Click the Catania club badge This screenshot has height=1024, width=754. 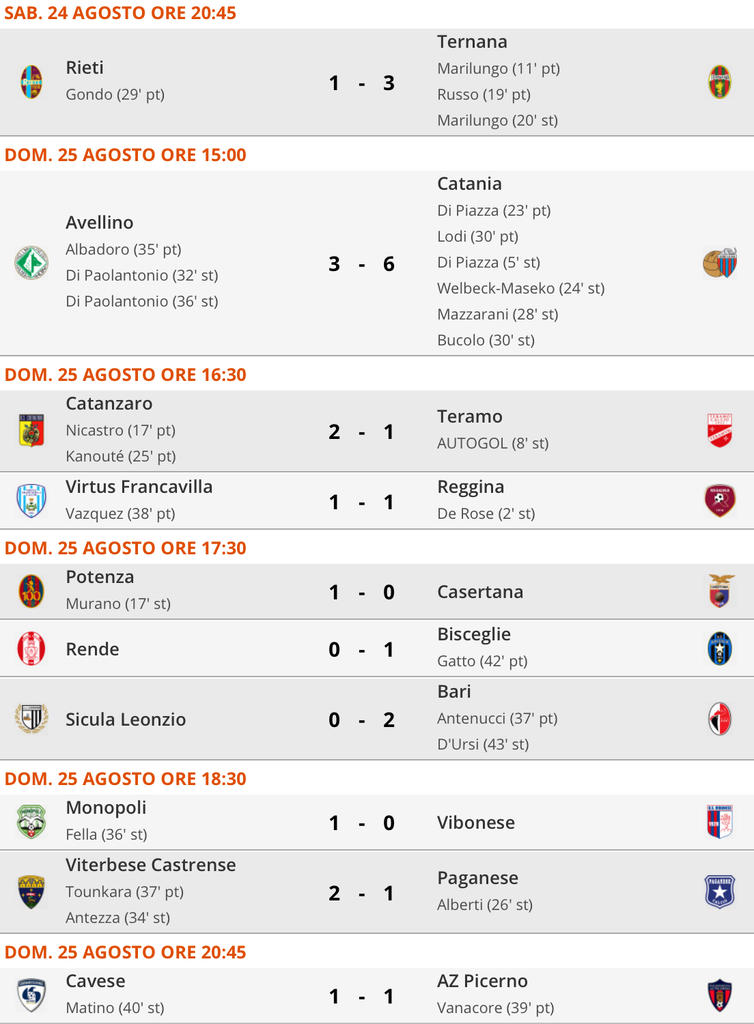pos(719,263)
